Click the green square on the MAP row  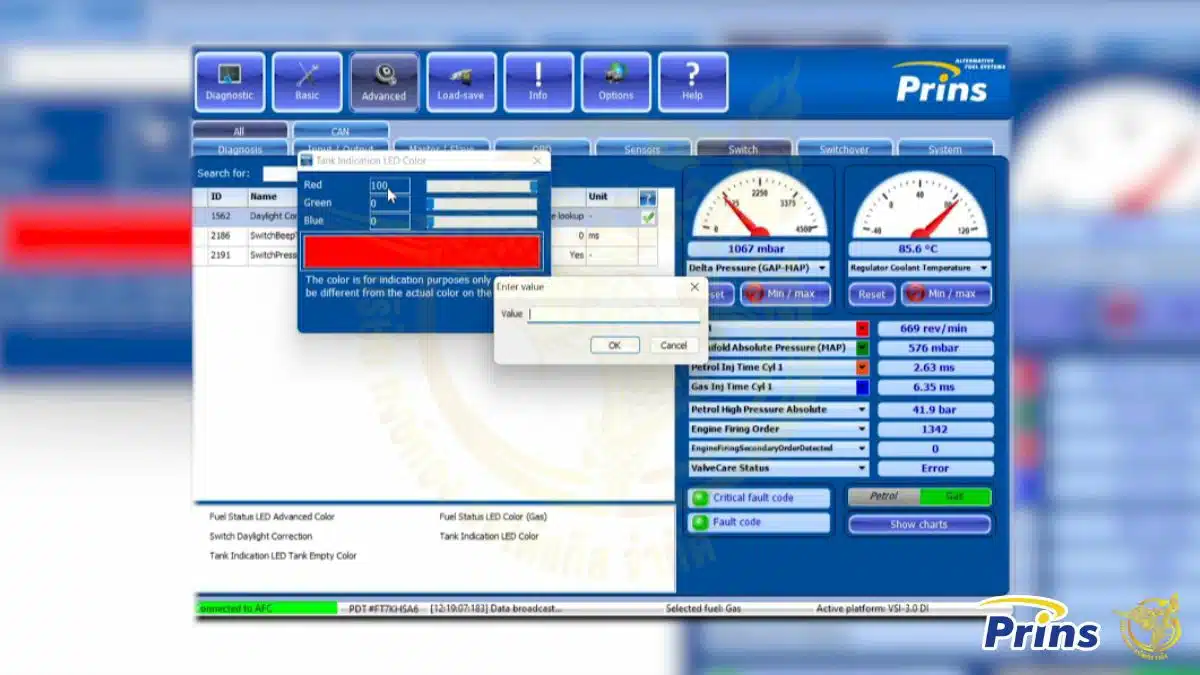point(862,348)
